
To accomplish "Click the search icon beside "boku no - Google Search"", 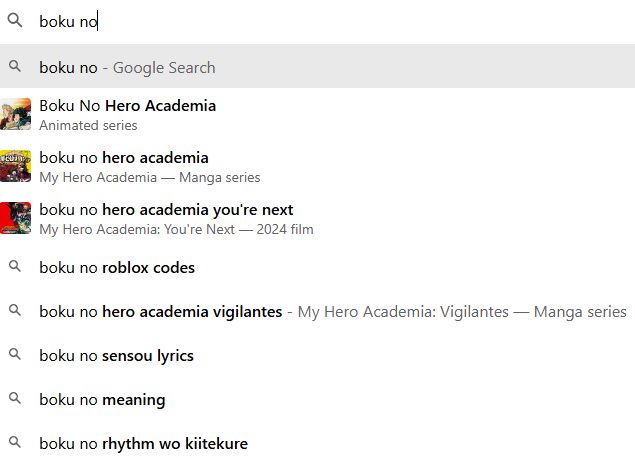I will 15,67.
